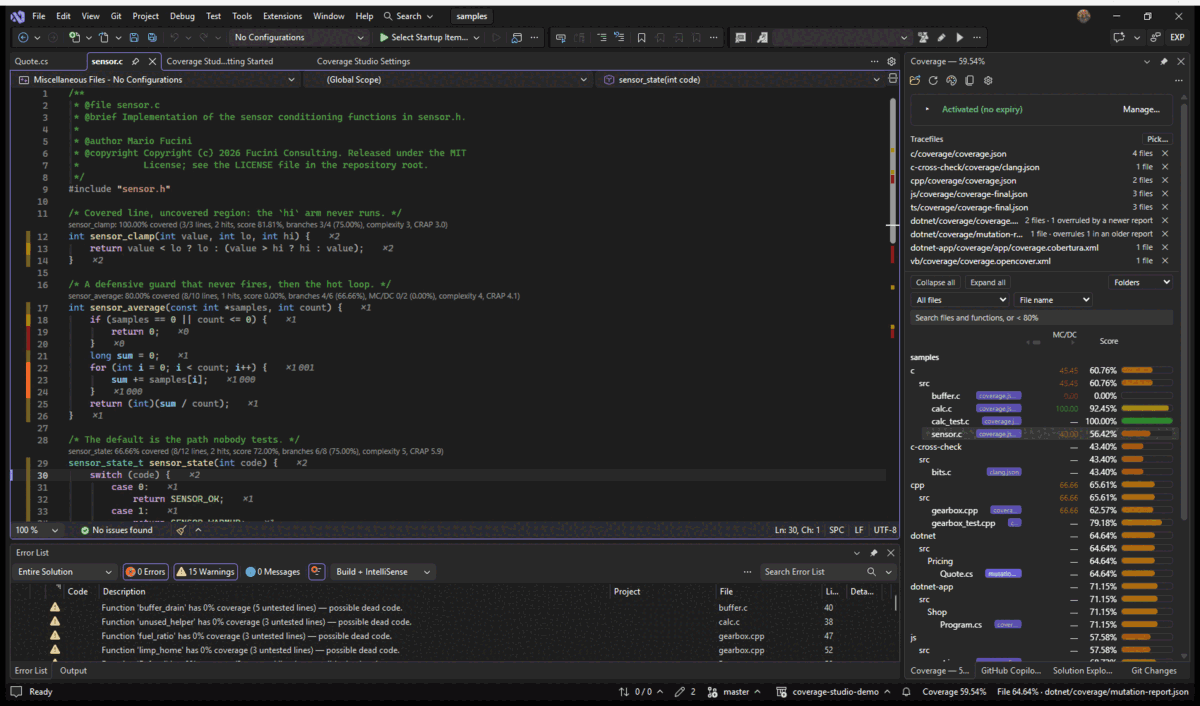The height and width of the screenshot is (706, 1200).
Task: Click the Search files and functions field
Action: (x=1041, y=317)
